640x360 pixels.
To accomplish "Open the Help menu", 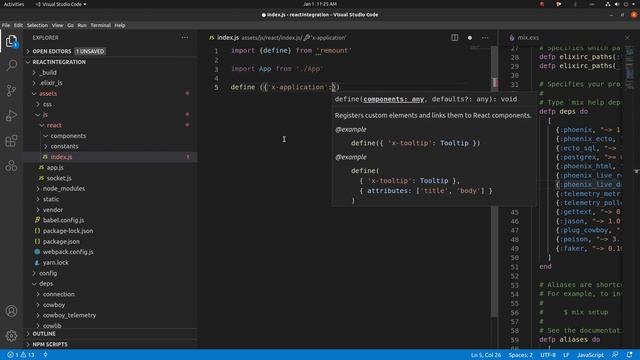I will pos(120,25).
